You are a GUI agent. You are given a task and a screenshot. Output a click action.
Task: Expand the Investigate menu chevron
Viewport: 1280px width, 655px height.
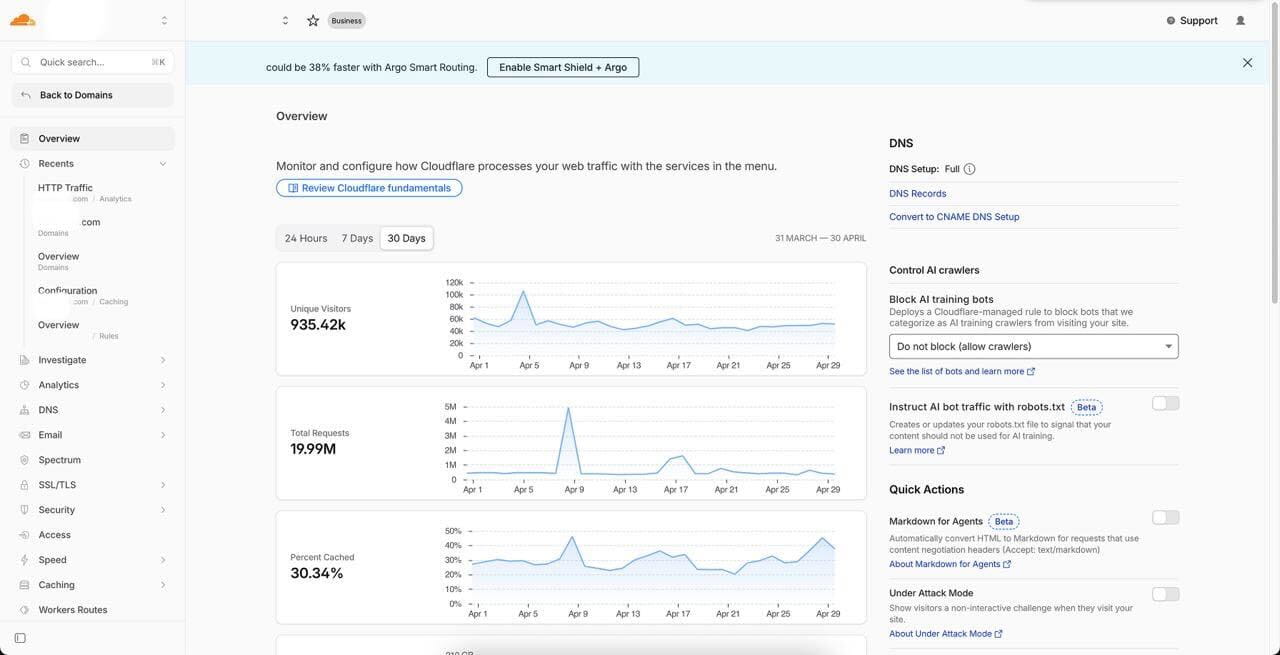[x=163, y=360]
